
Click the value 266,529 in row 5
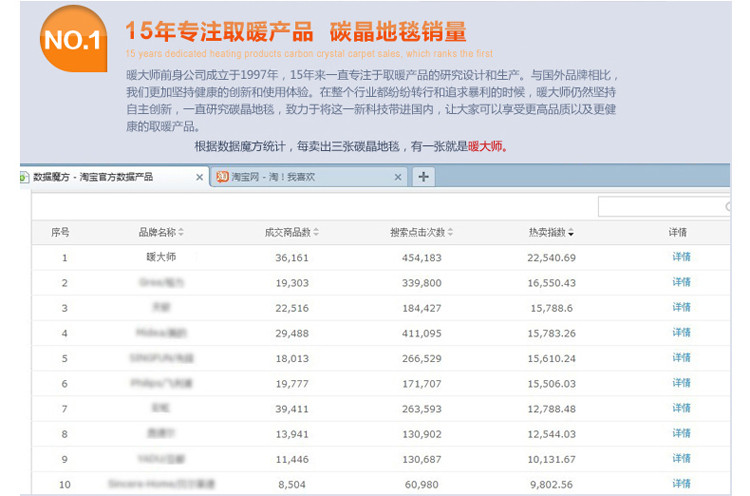tap(421, 359)
